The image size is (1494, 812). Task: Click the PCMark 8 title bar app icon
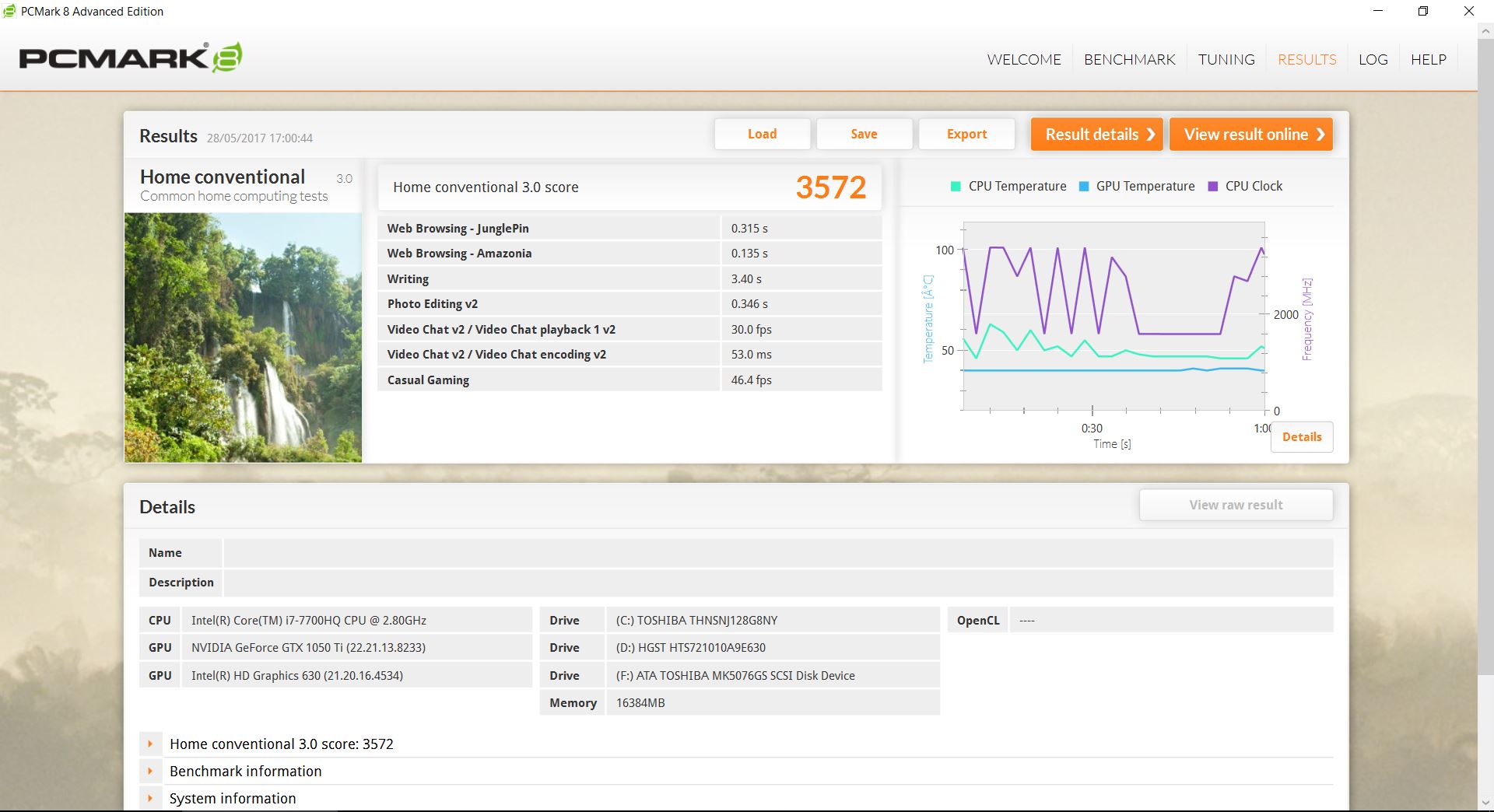pos(9,11)
